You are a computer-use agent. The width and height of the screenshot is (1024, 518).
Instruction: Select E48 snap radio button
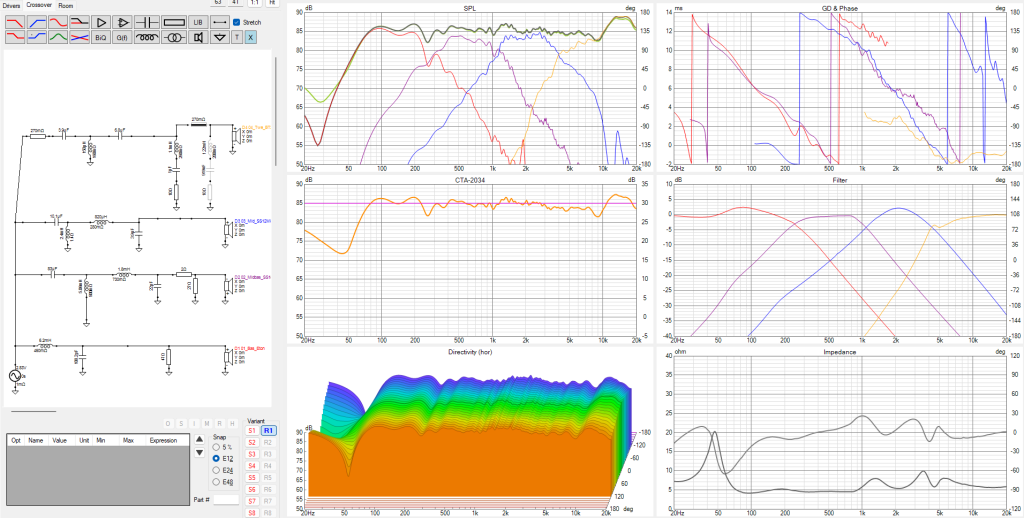(215, 482)
